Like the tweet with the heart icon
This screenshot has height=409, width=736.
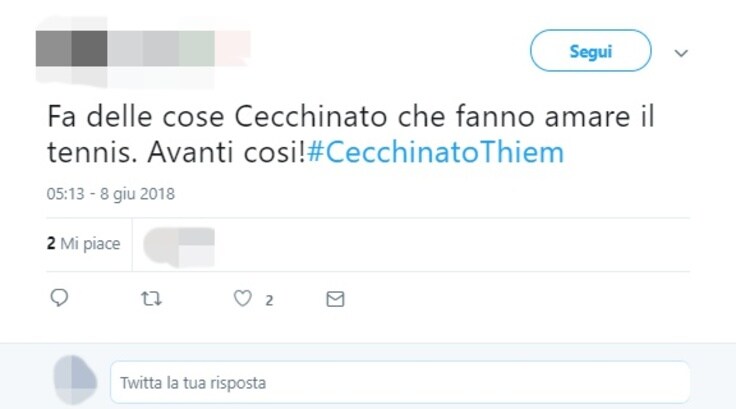243,298
